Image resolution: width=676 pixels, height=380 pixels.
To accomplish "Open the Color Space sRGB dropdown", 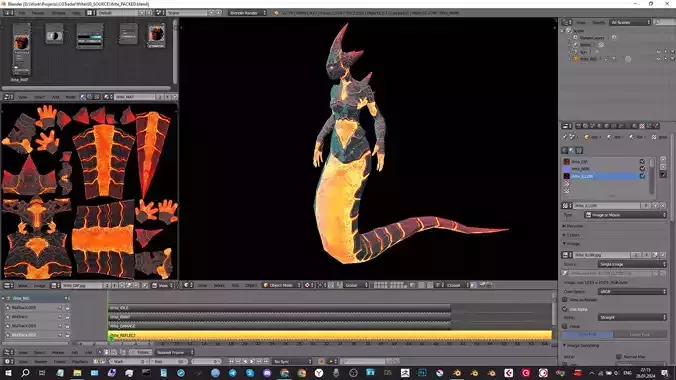I will (632, 292).
